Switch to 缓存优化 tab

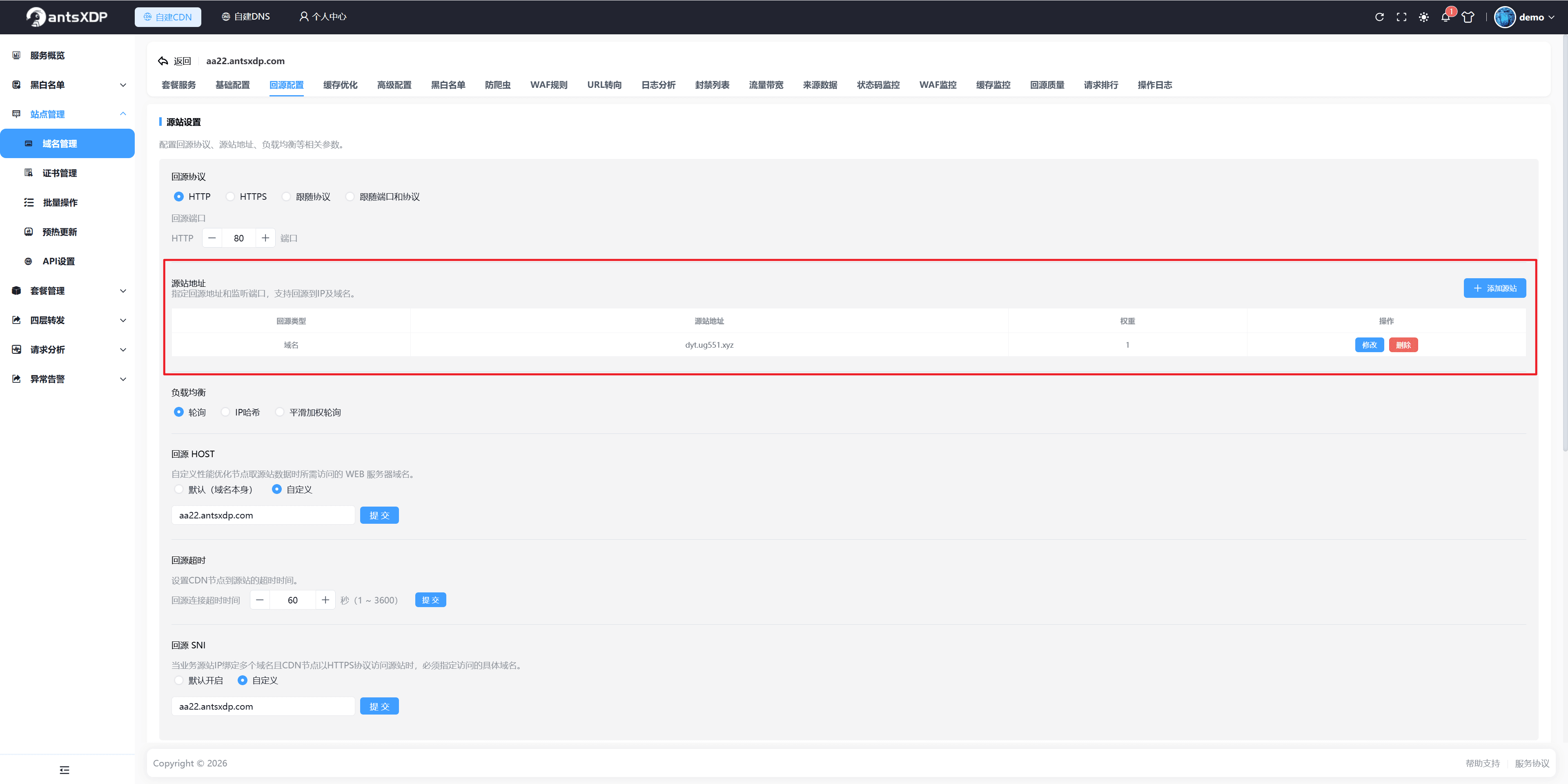tap(340, 85)
